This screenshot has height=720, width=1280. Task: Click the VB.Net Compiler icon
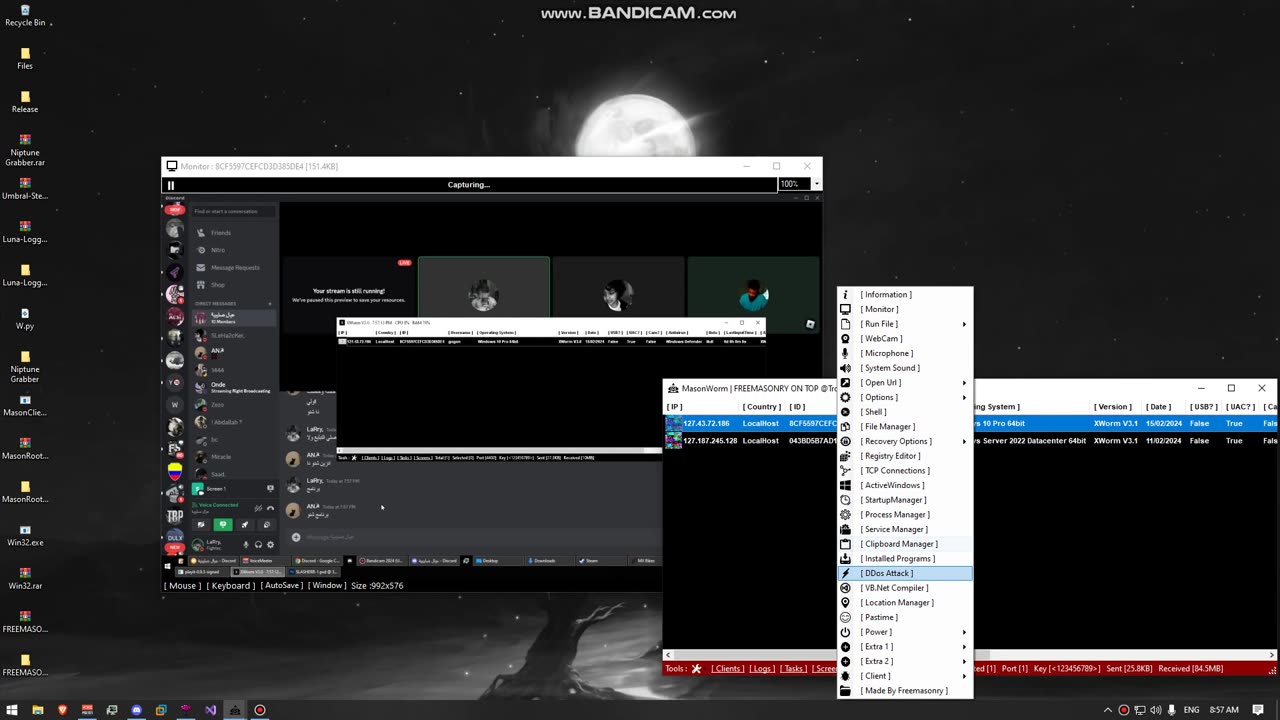pos(845,588)
